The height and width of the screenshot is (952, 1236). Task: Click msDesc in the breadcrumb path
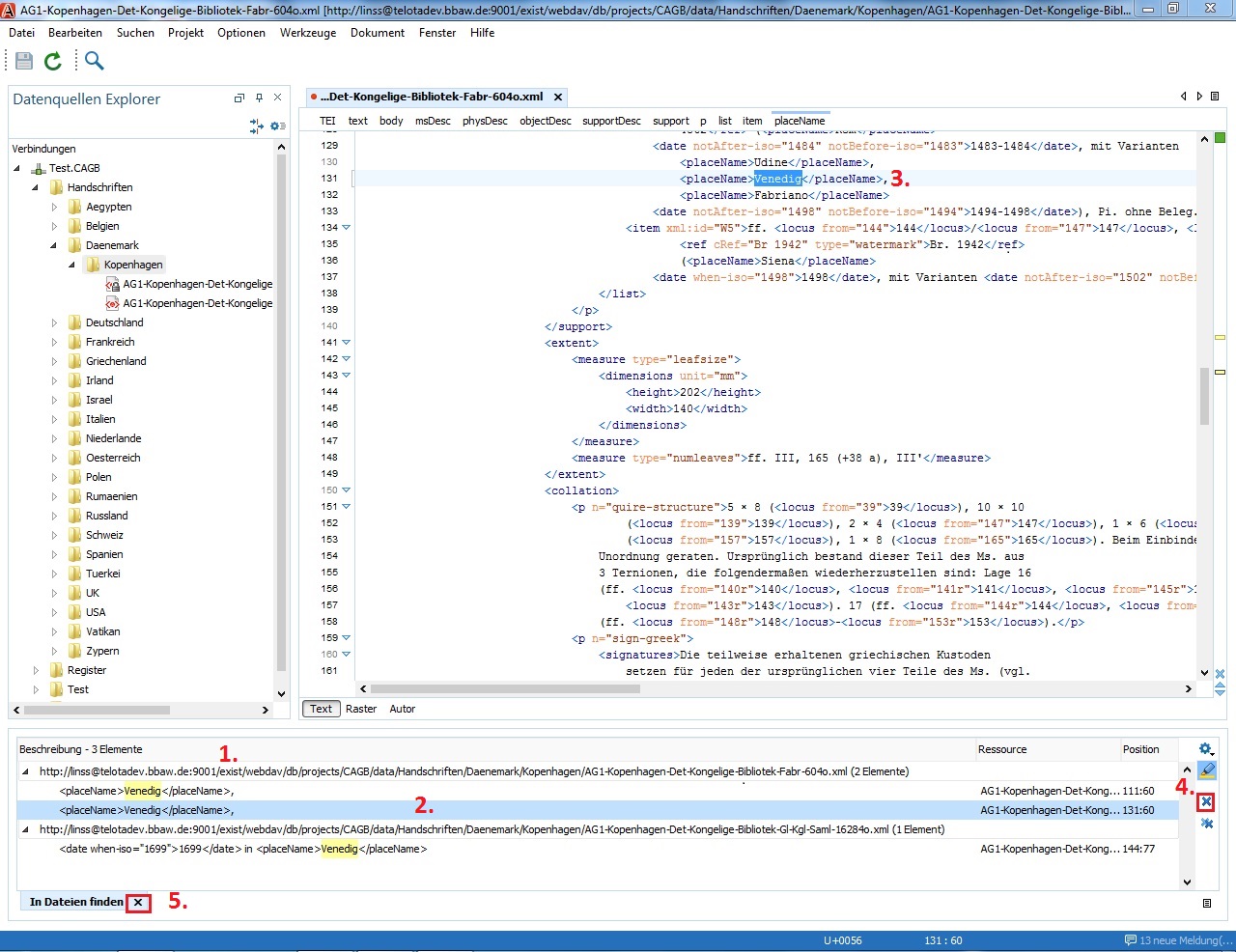(x=433, y=121)
